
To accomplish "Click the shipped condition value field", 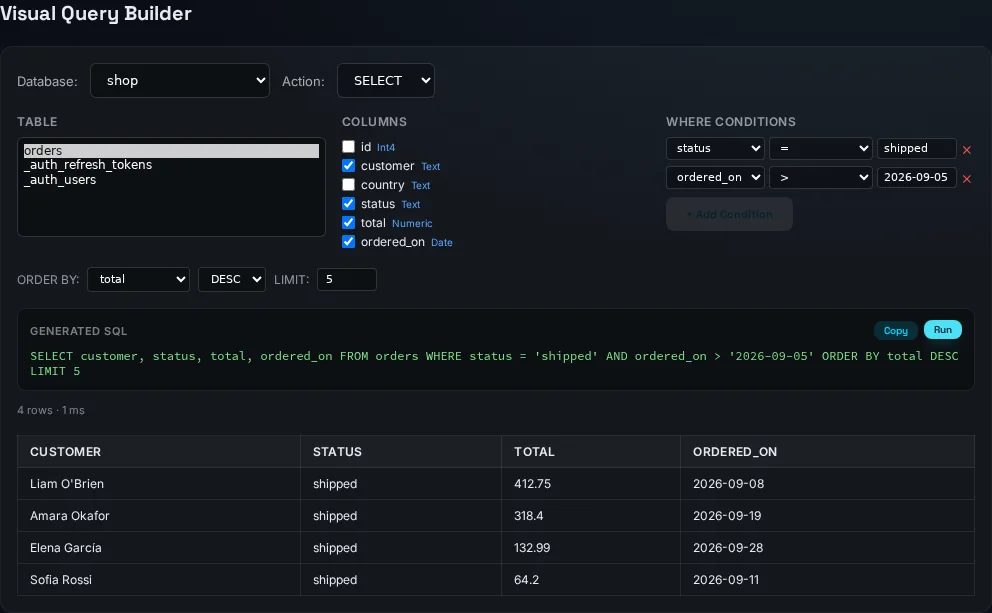I will tap(916, 148).
